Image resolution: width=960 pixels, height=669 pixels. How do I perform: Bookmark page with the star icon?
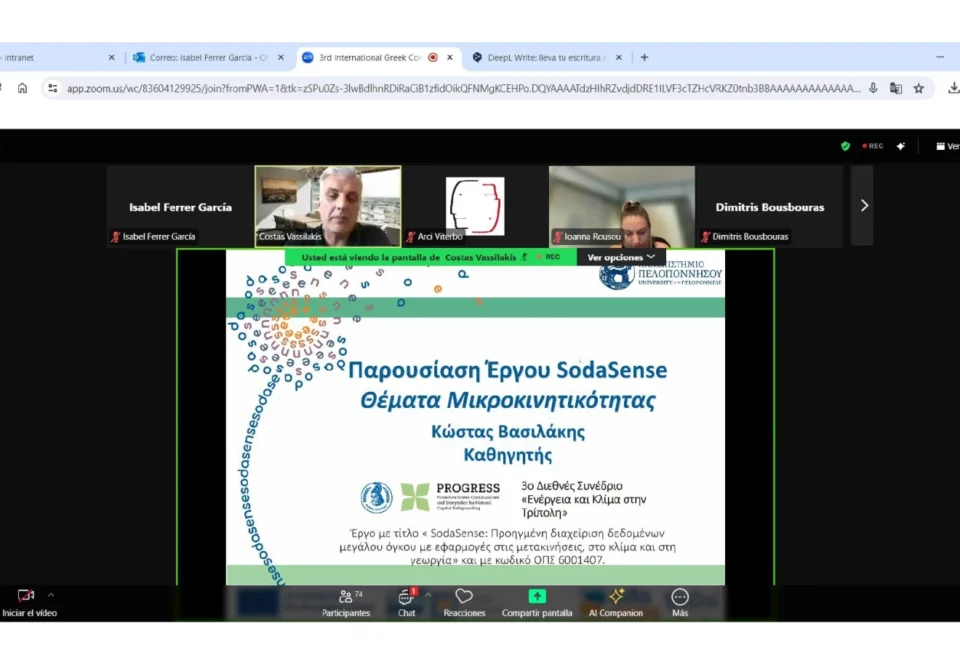[x=919, y=88]
